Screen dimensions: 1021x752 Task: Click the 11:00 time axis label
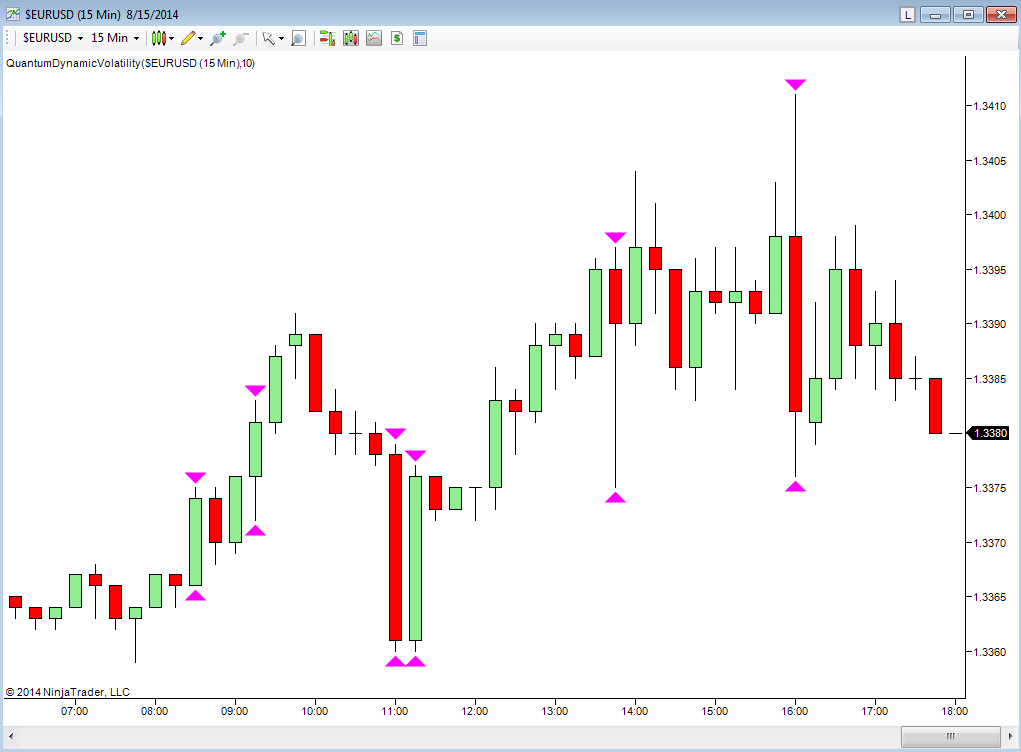pyautogui.click(x=395, y=711)
